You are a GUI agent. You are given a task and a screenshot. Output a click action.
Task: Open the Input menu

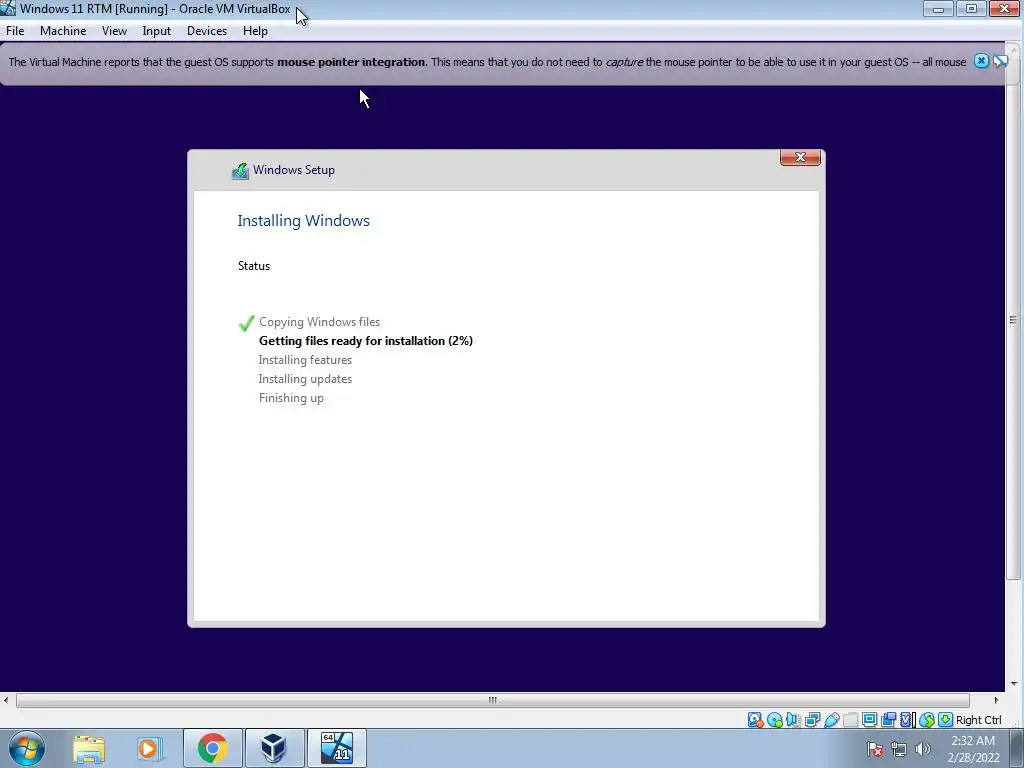(157, 31)
